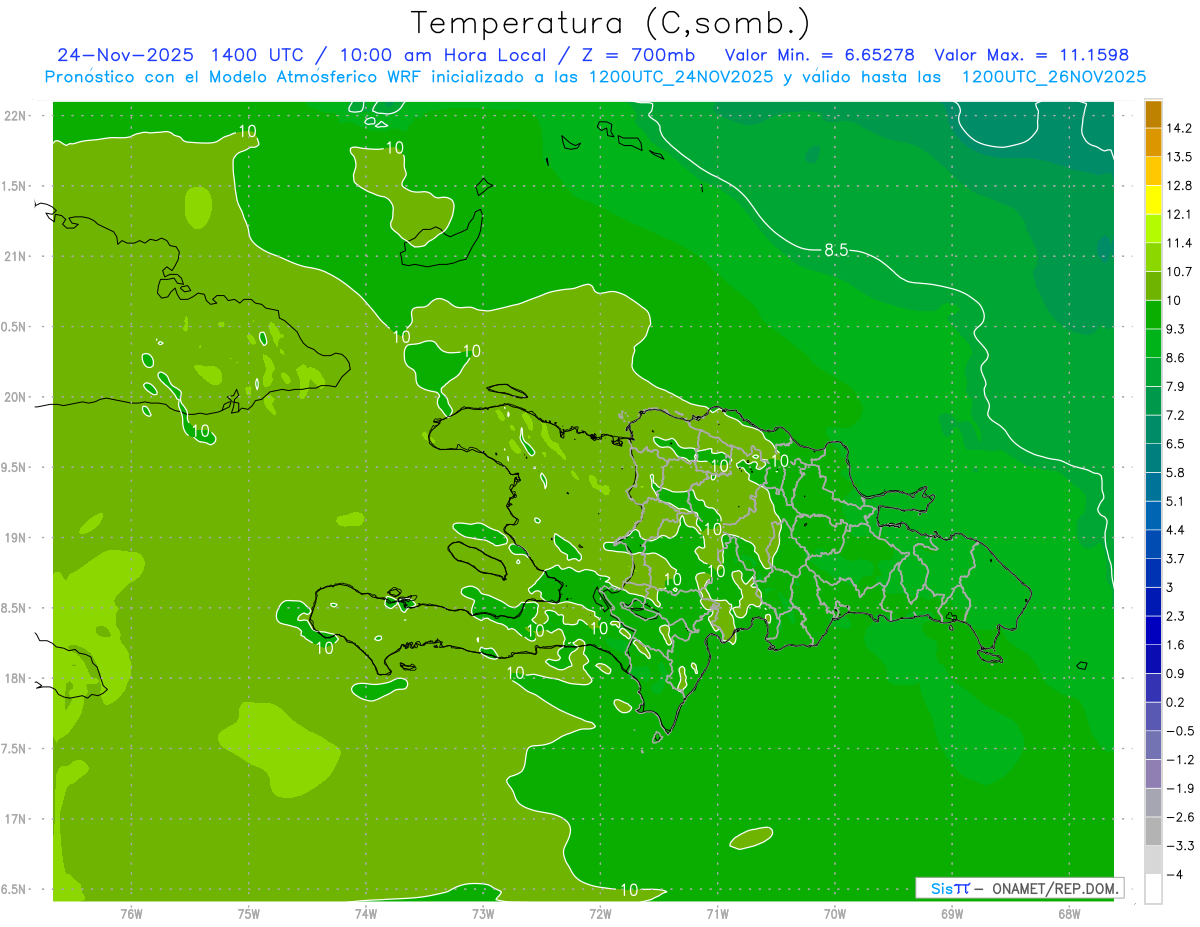Click the "5.8" color scale value
This screenshot has height=927, width=1200.
1176,472
